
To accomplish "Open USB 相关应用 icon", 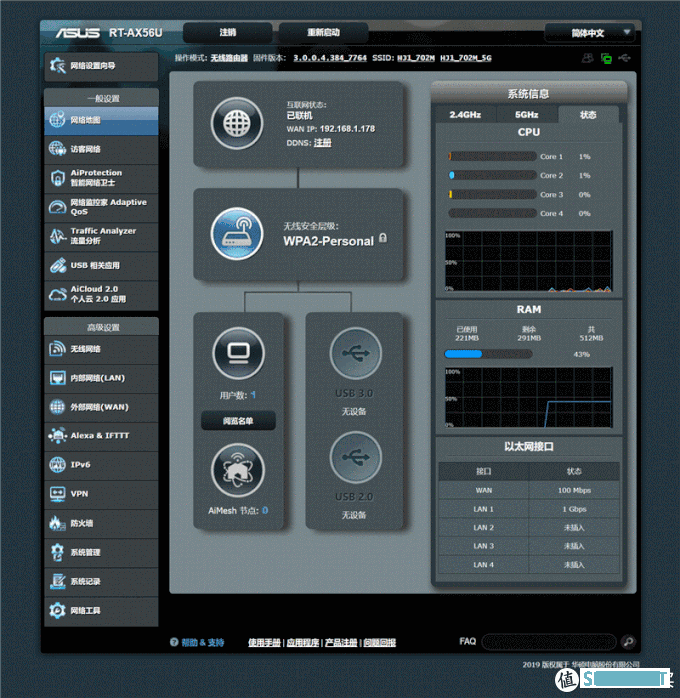I will click(x=57, y=265).
